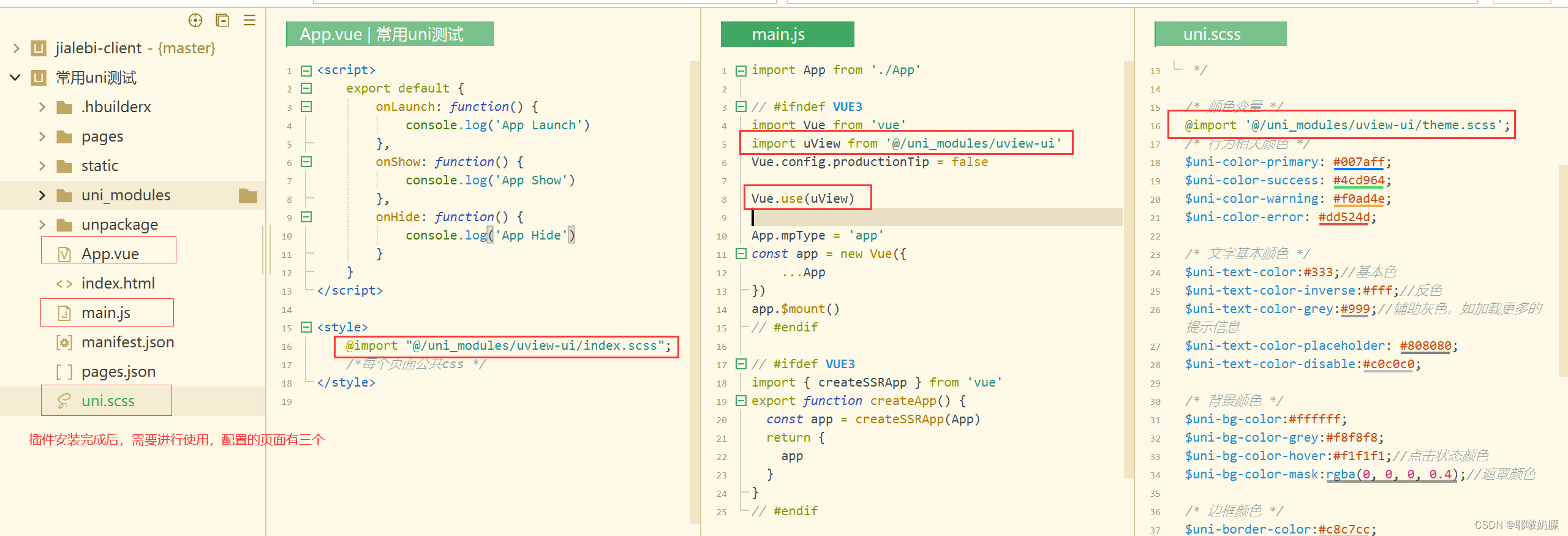The image size is (1568, 536).
Task: Fold the const app block in main.js
Action: click(x=741, y=254)
